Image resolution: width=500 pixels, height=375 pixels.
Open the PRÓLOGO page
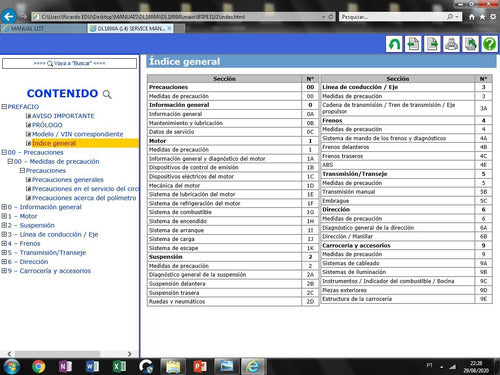tap(47, 125)
